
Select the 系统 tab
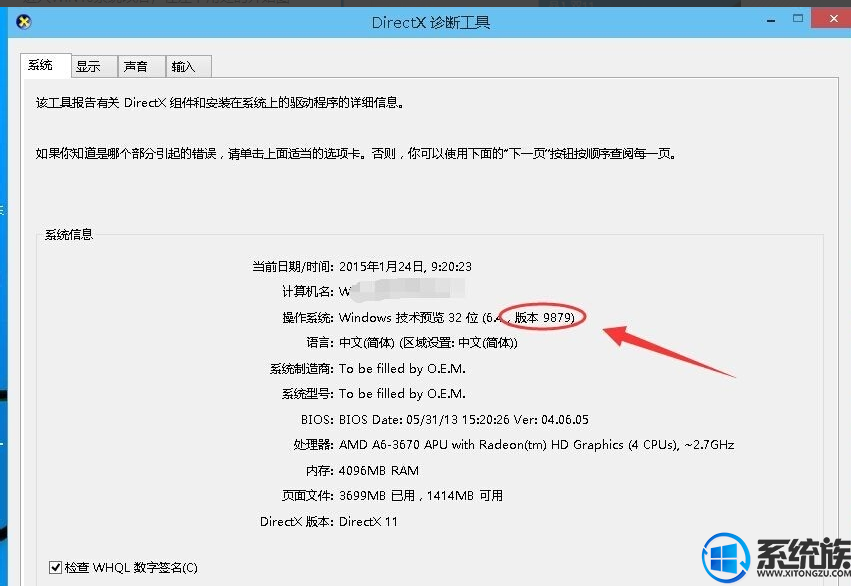tap(46, 66)
